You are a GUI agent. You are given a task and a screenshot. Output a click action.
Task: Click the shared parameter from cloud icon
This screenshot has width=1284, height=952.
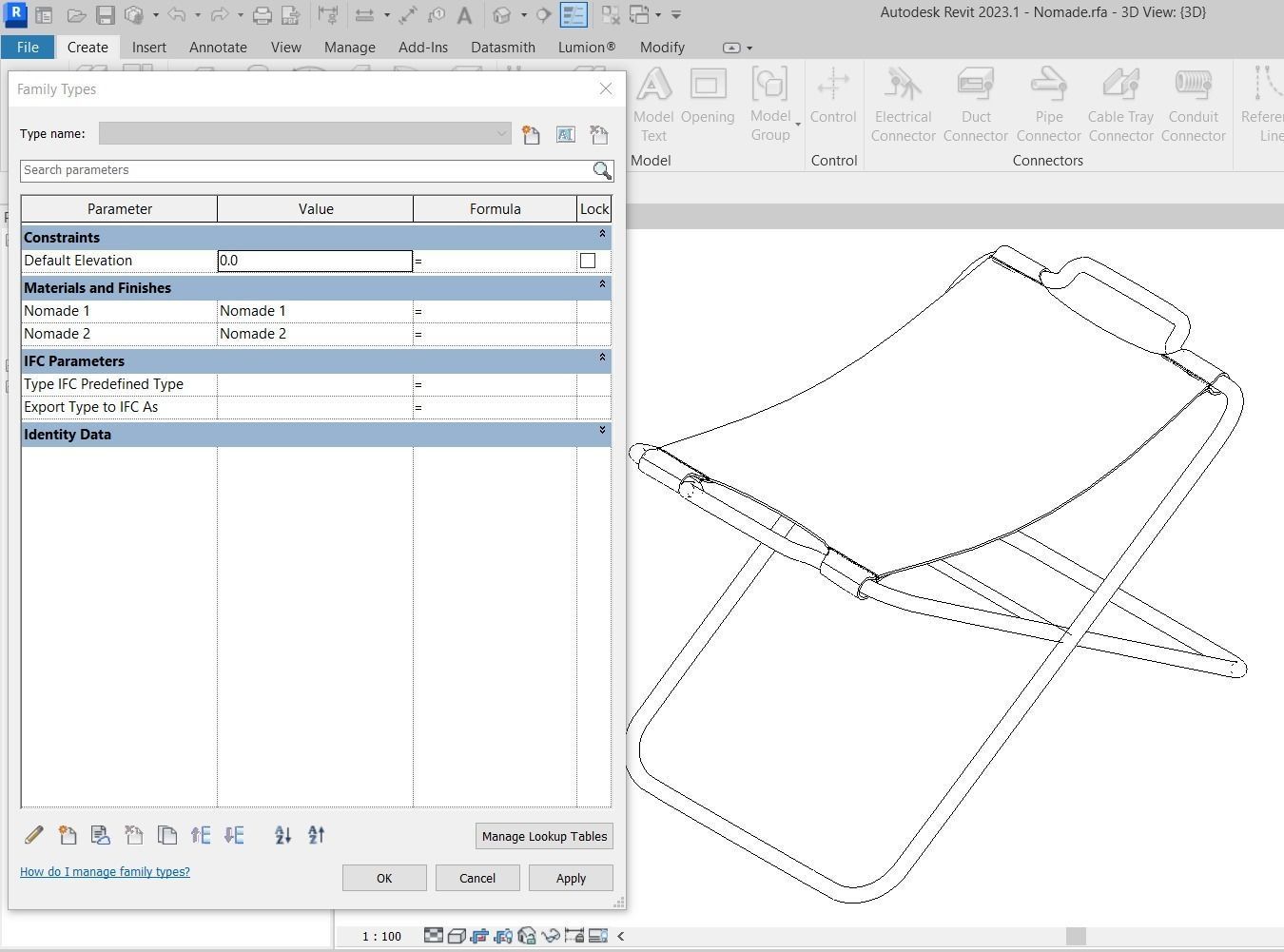tap(100, 835)
